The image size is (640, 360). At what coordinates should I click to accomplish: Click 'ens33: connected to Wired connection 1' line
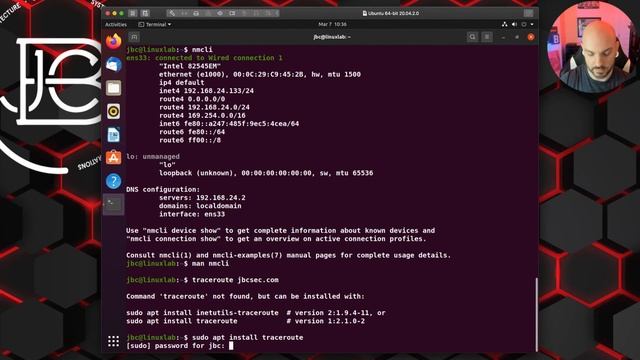[x=204, y=58]
